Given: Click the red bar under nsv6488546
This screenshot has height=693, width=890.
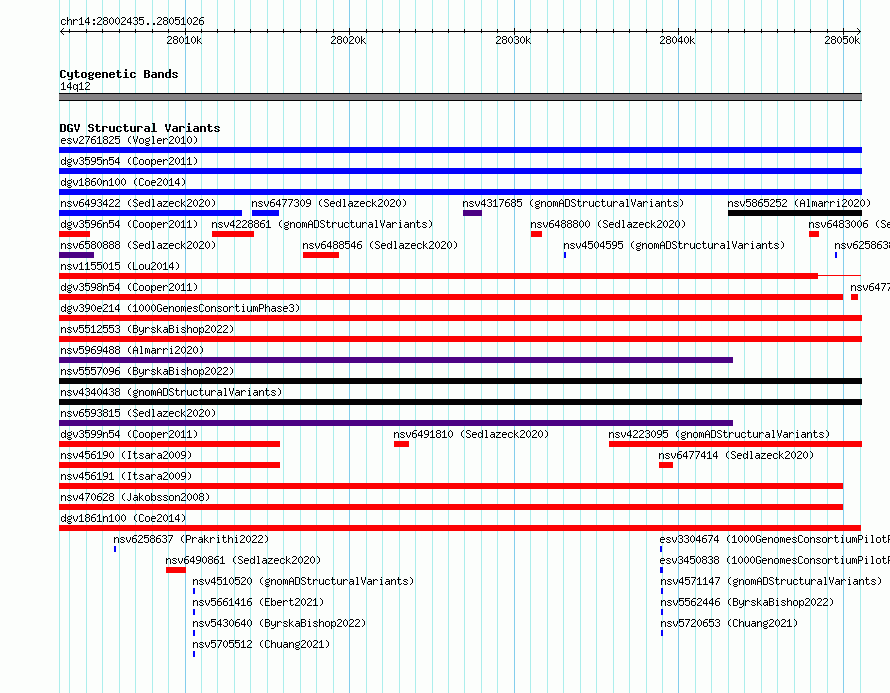Looking at the screenshot, I should tap(321, 255).
